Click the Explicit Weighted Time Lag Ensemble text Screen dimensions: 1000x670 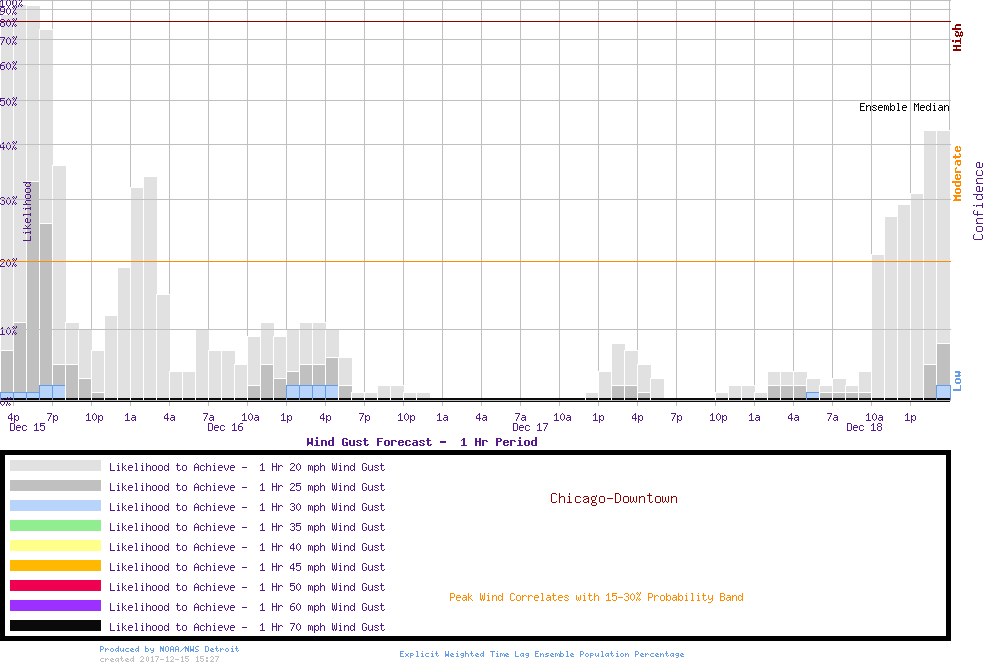tap(541, 654)
